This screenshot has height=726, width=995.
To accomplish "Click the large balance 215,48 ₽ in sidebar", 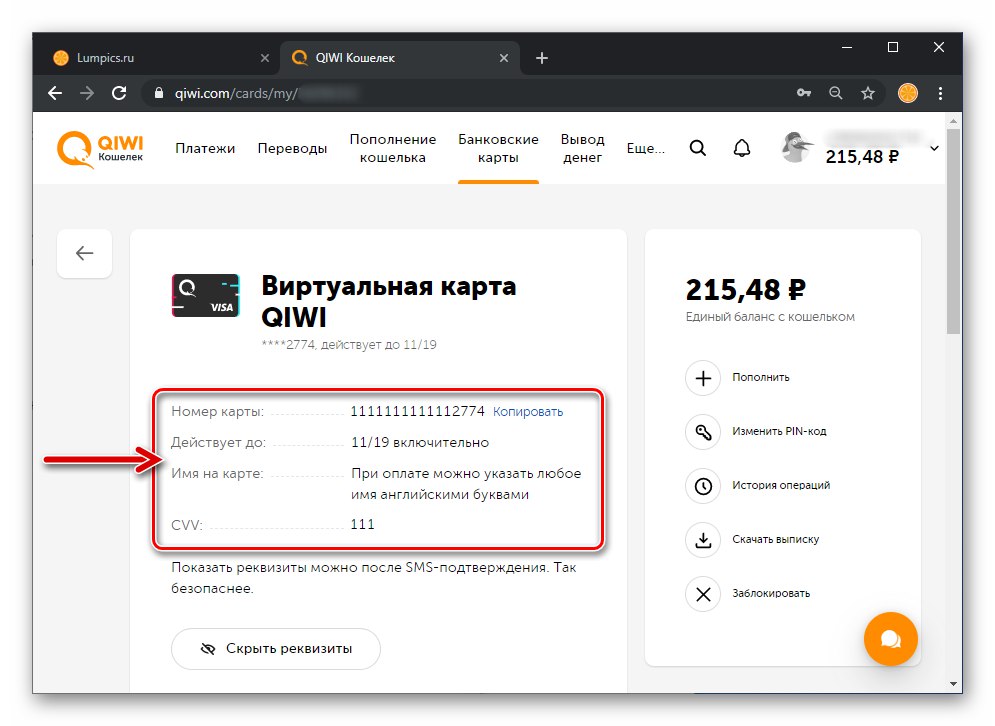I will click(746, 290).
